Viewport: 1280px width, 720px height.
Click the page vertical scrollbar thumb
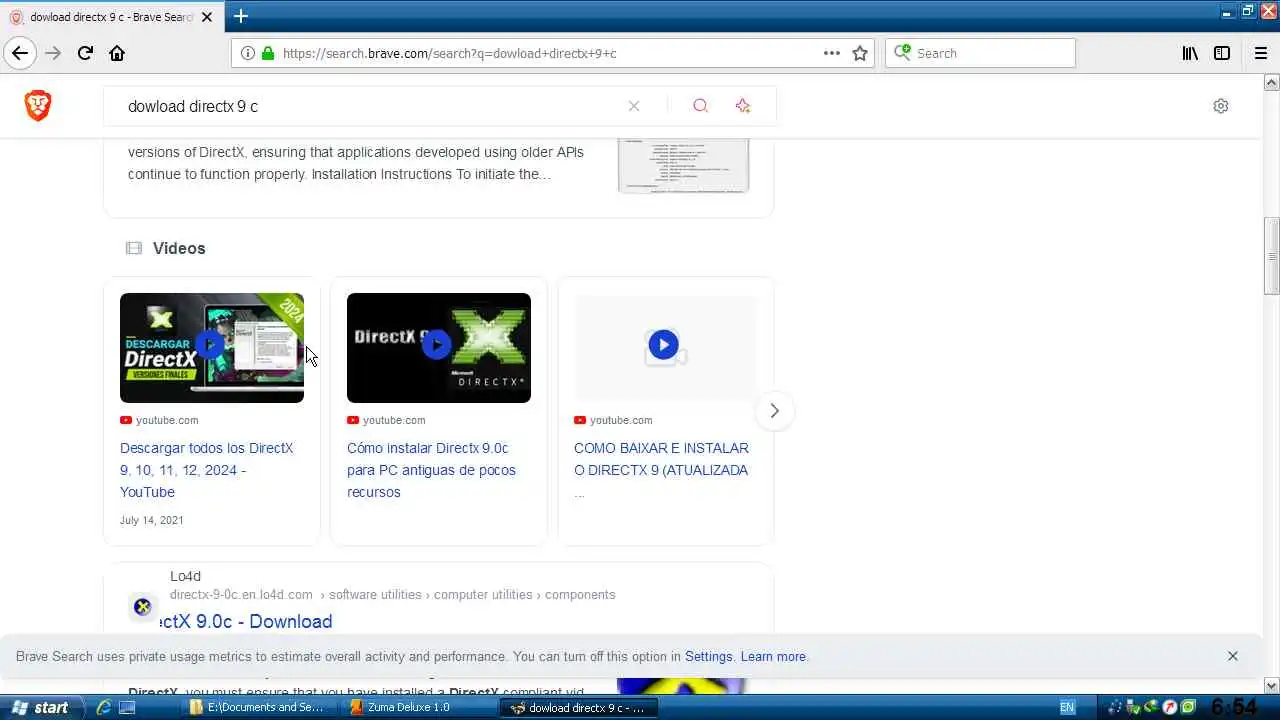tap(1272, 256)
